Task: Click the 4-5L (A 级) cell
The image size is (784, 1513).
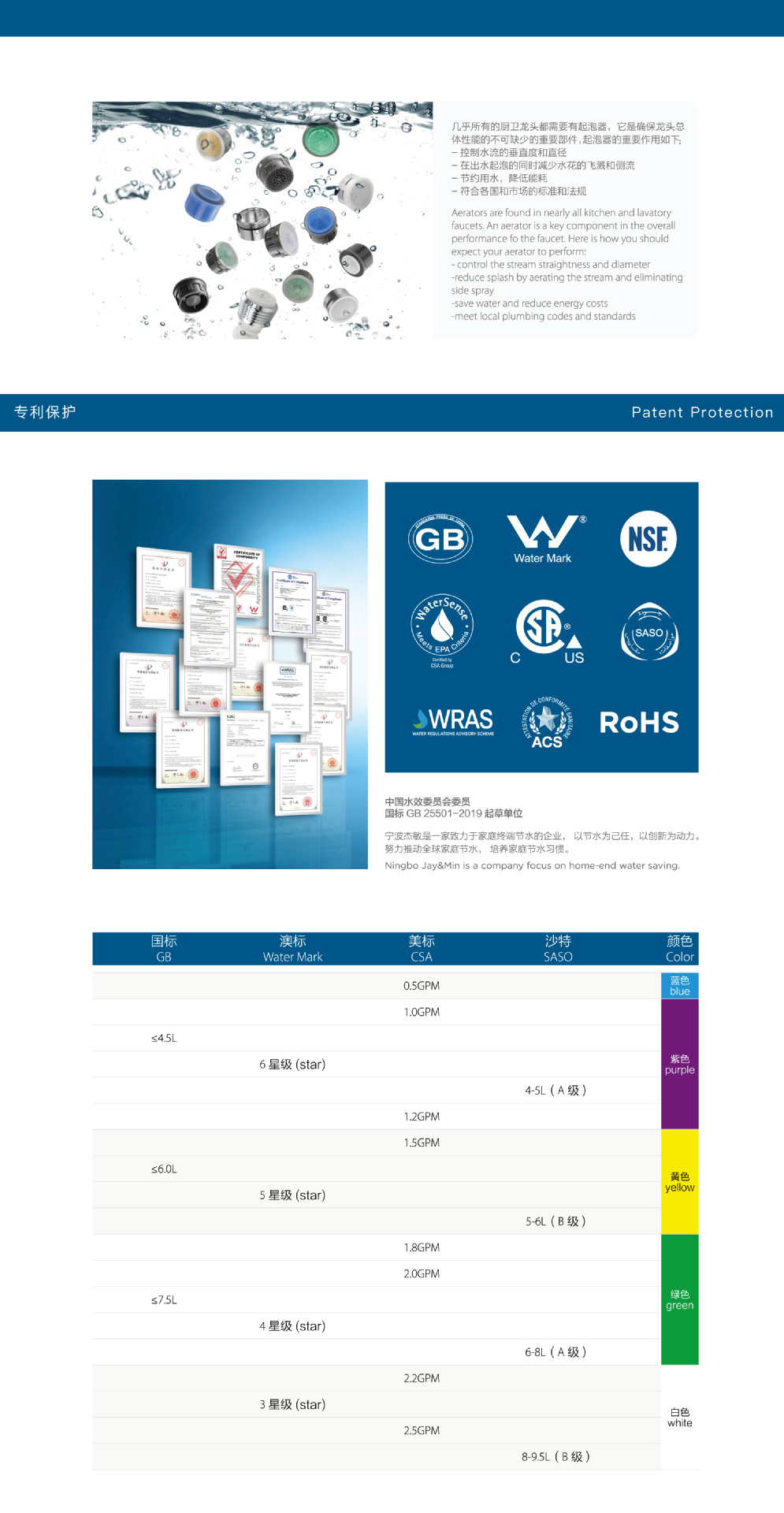Action: click(556, 1091)
